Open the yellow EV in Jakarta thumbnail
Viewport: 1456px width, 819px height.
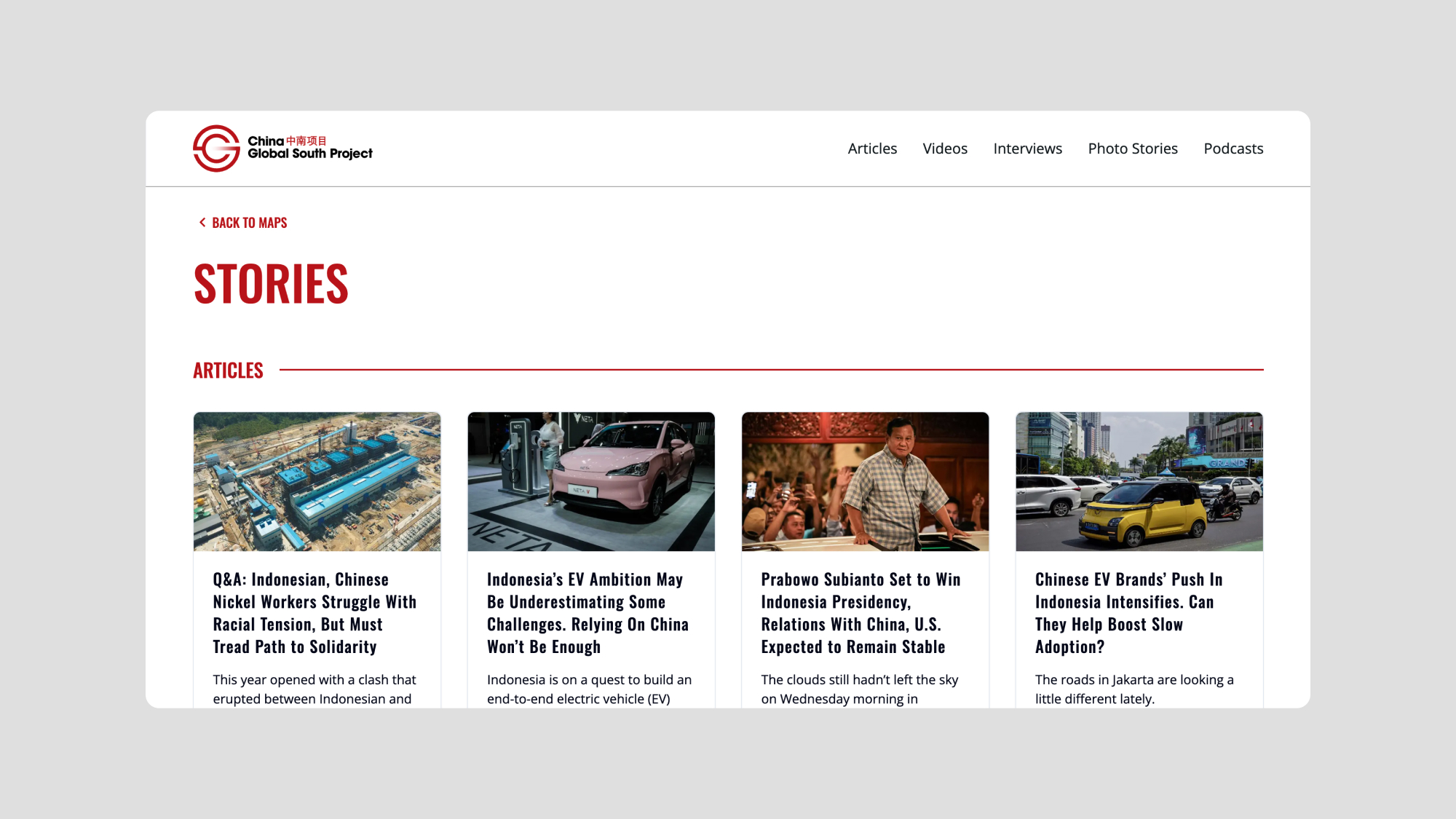tap(1139, 481)
